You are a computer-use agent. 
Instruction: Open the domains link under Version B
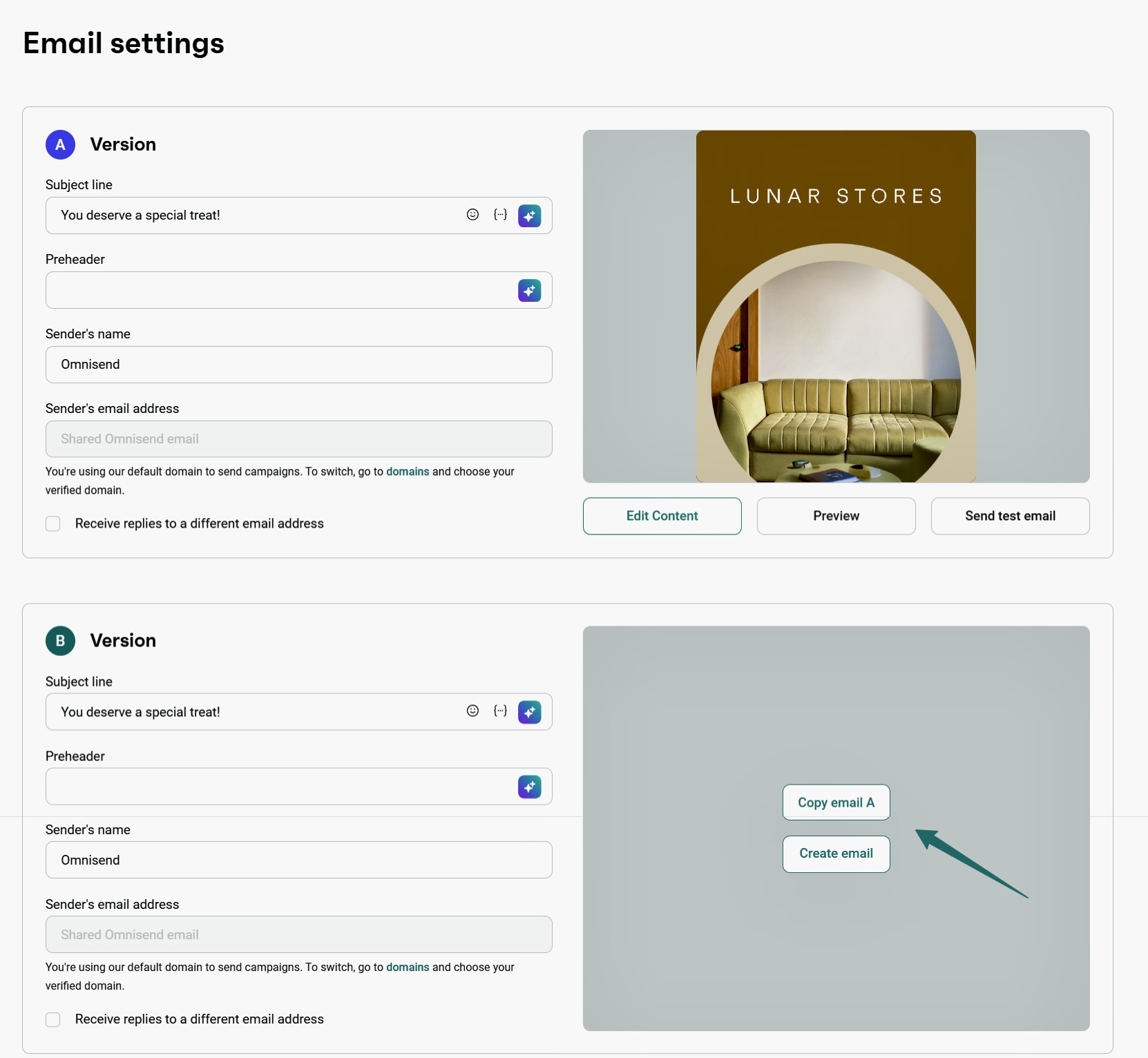coord(408,968)
